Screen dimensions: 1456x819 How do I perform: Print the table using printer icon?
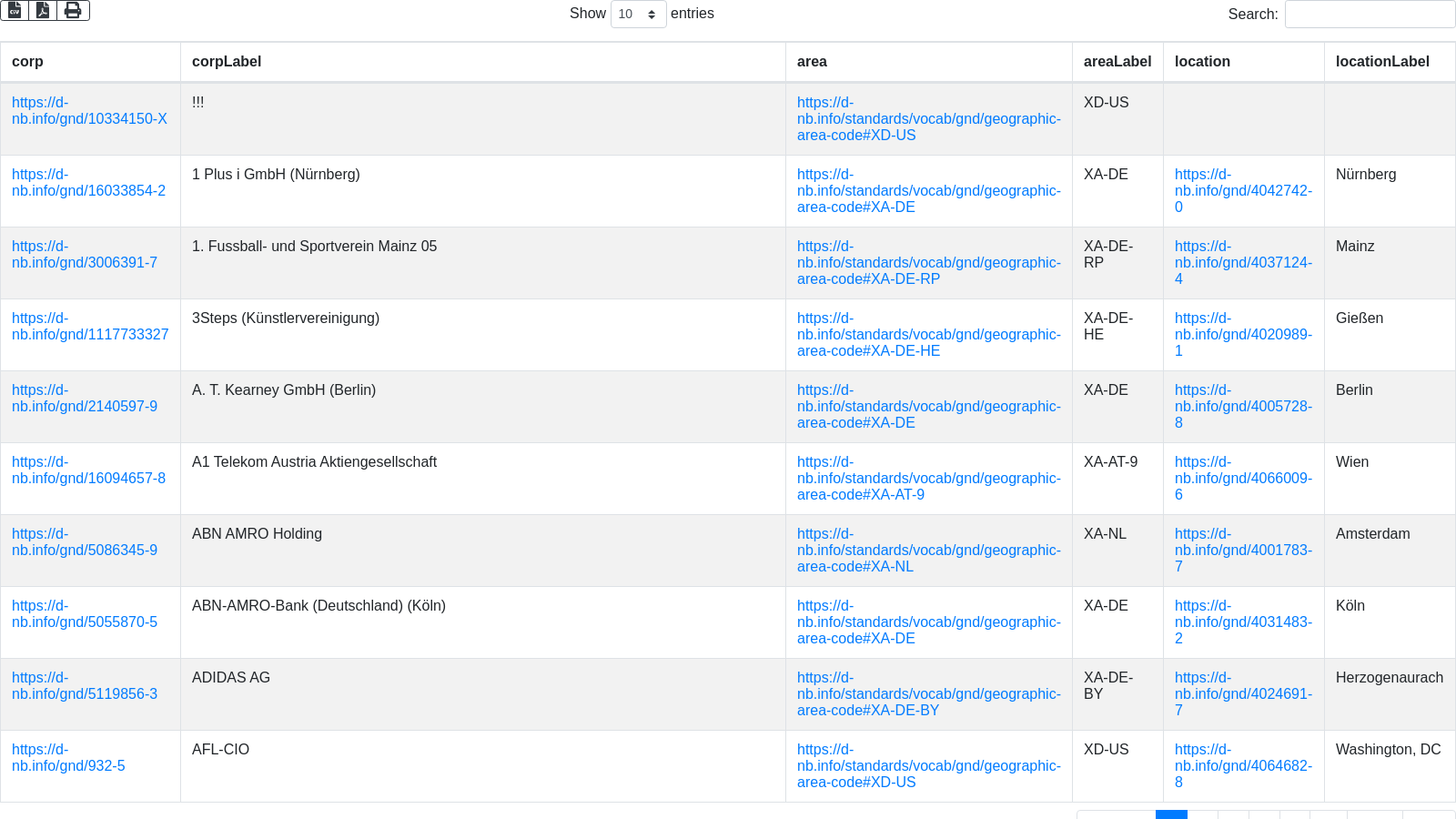[73, 10]
